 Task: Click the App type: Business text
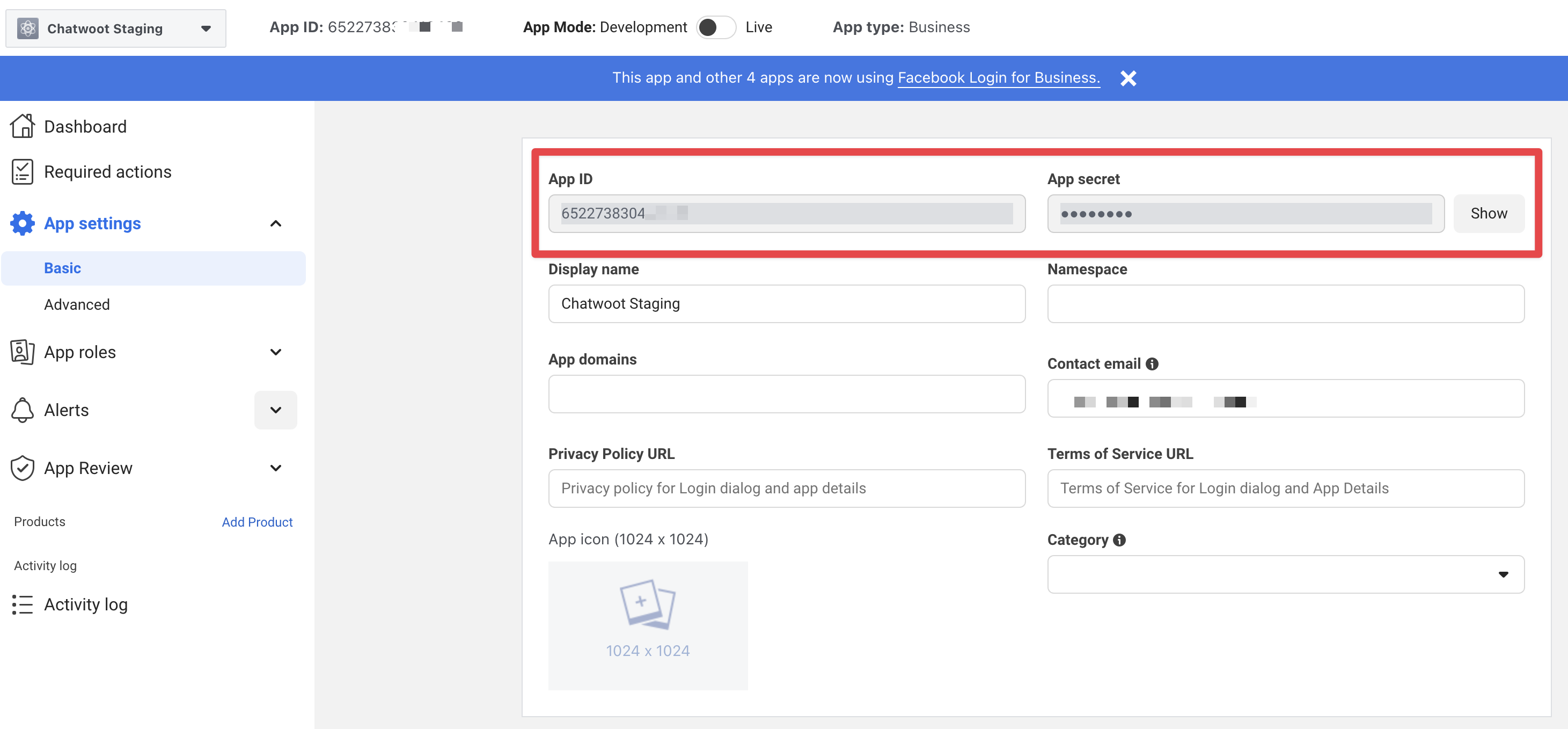click(x=902, y=27)
